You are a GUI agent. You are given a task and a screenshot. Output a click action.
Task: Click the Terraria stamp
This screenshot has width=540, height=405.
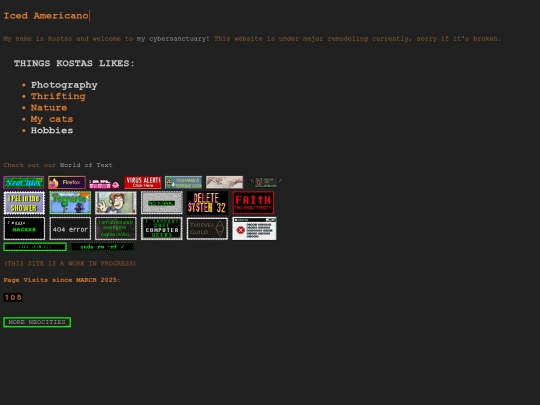coord(70,203)
